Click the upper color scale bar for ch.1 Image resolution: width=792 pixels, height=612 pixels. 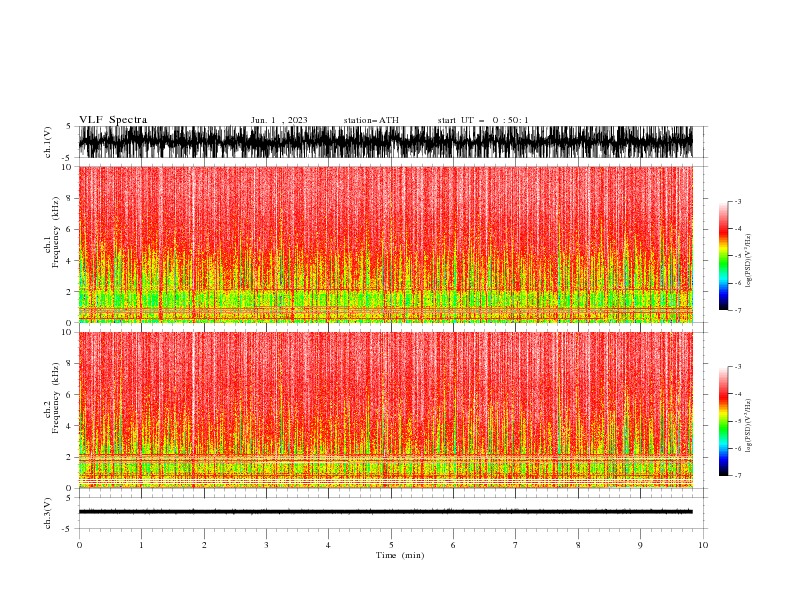[x=723, y=256]
